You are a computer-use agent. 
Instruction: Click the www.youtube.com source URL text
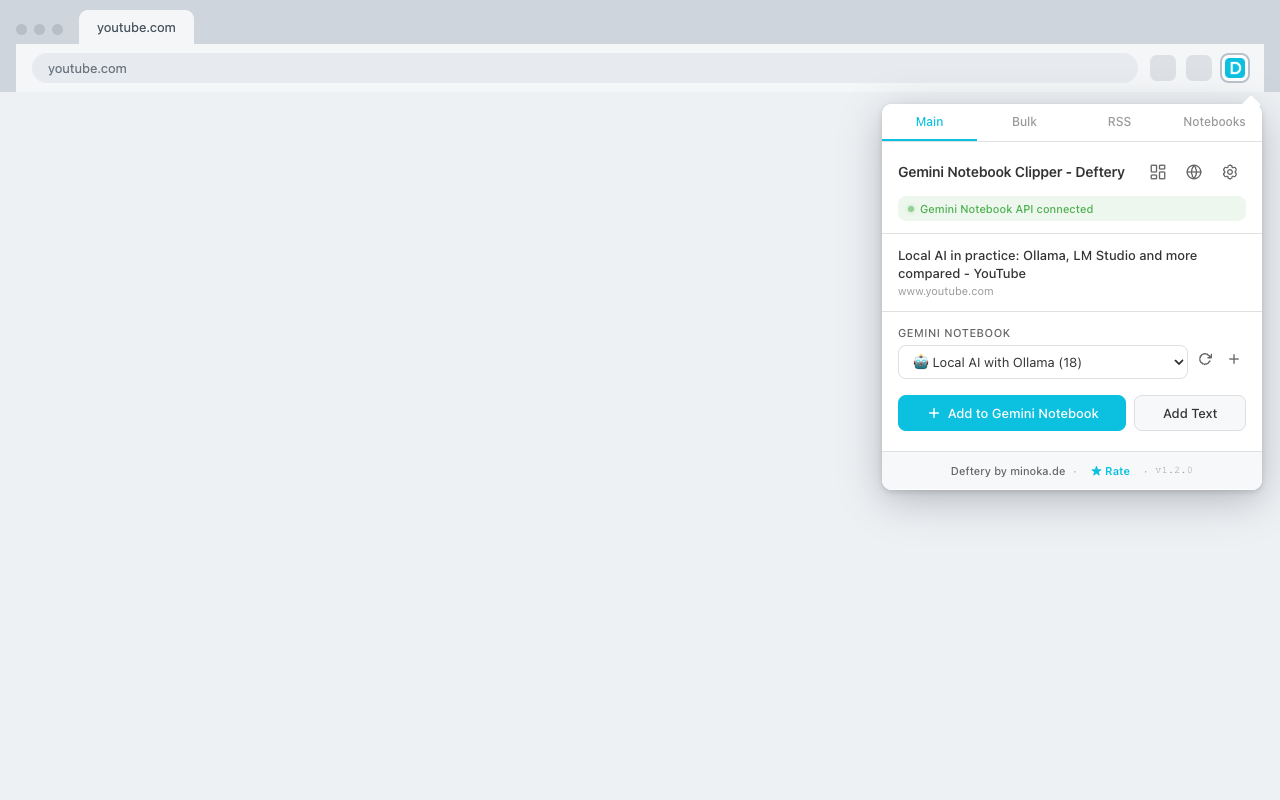tap(946, 291)
